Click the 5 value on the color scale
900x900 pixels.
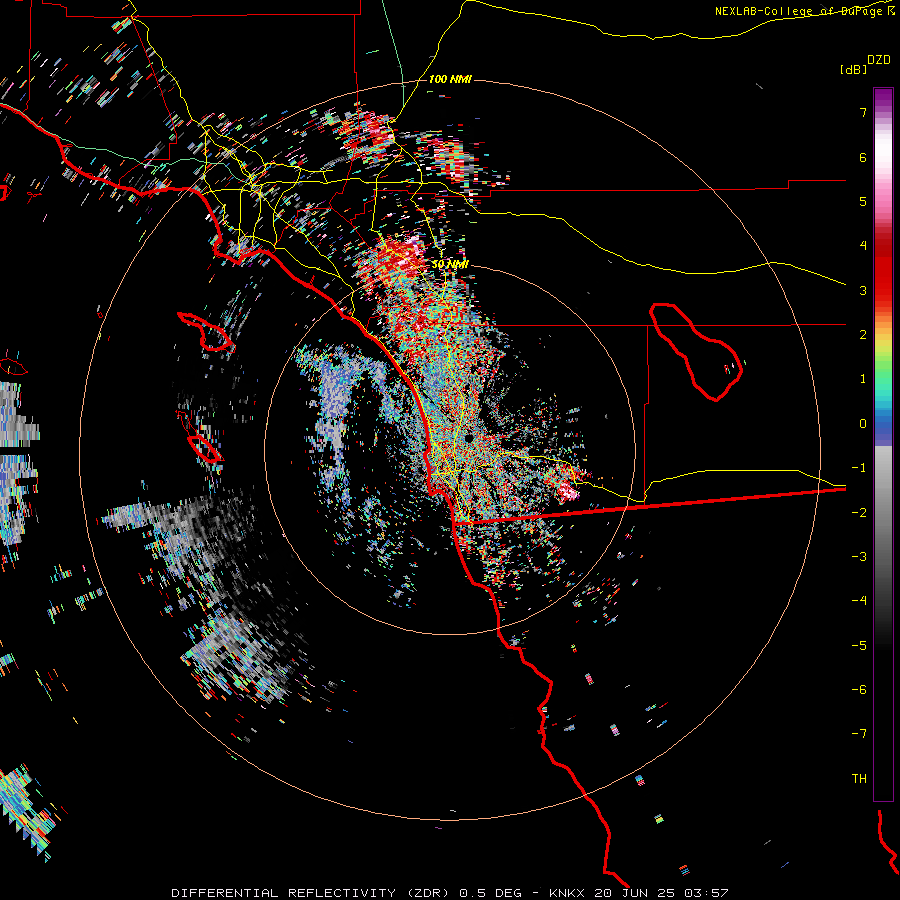(863, 201)
